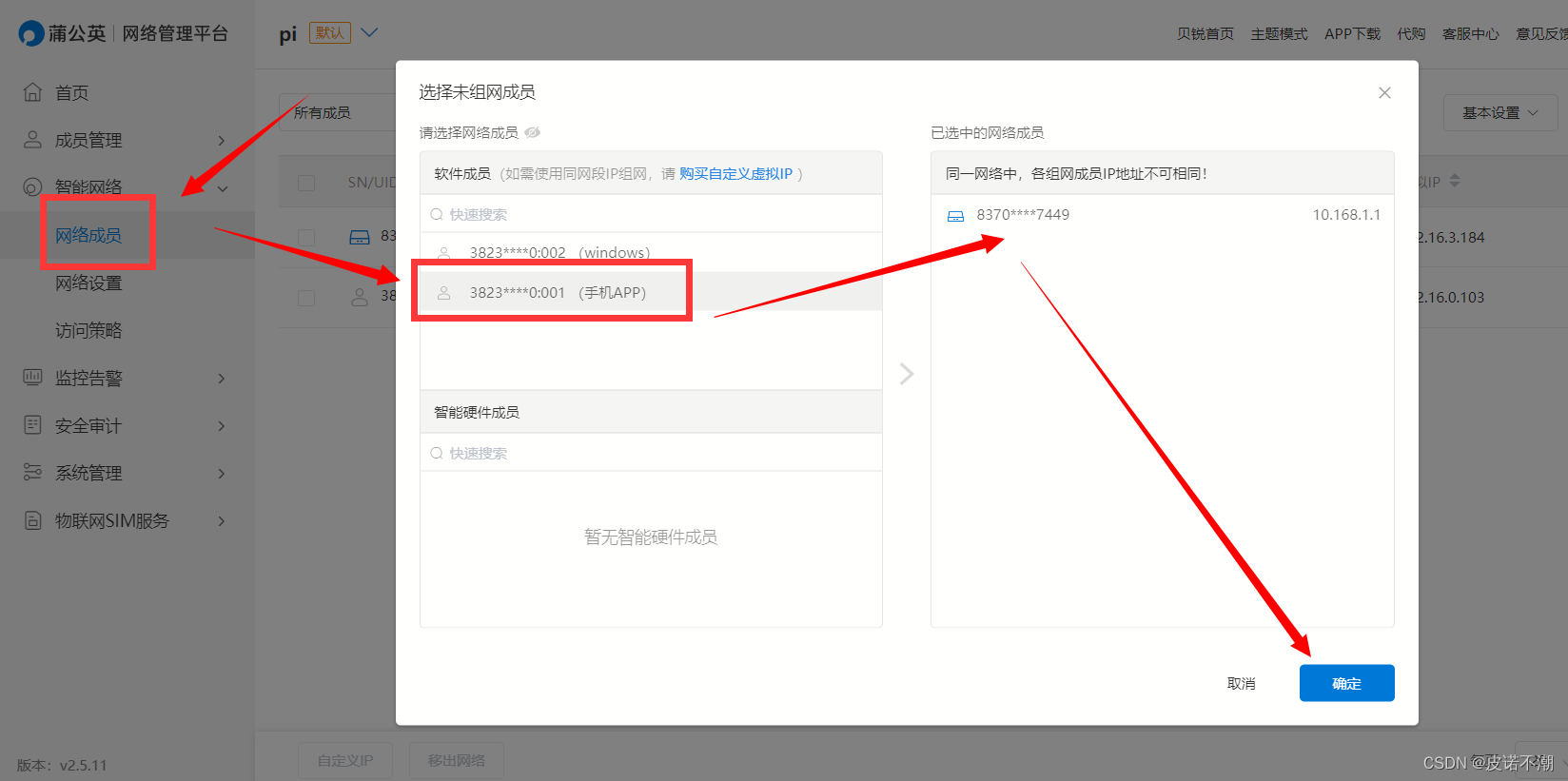Click the search icon in the 智能硬件成员 search box
Image resolution: width=1568 pixels, height=781 pixels.
coord(437,454)
